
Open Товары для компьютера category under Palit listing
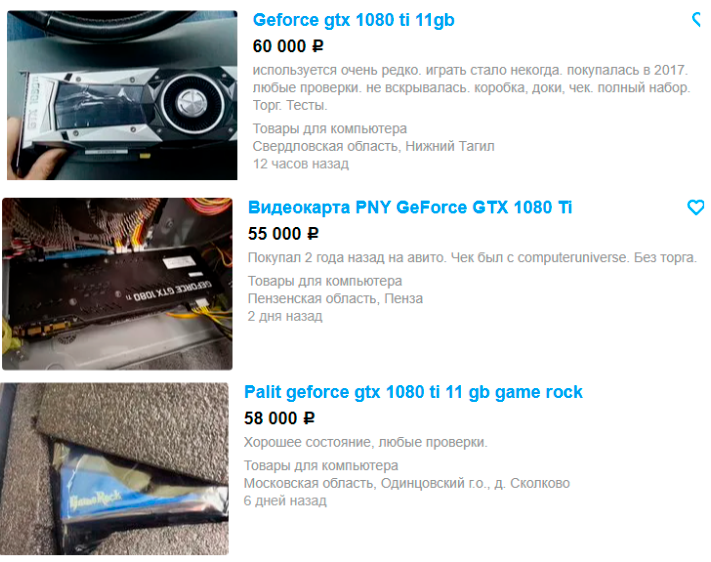coord(321,466)
